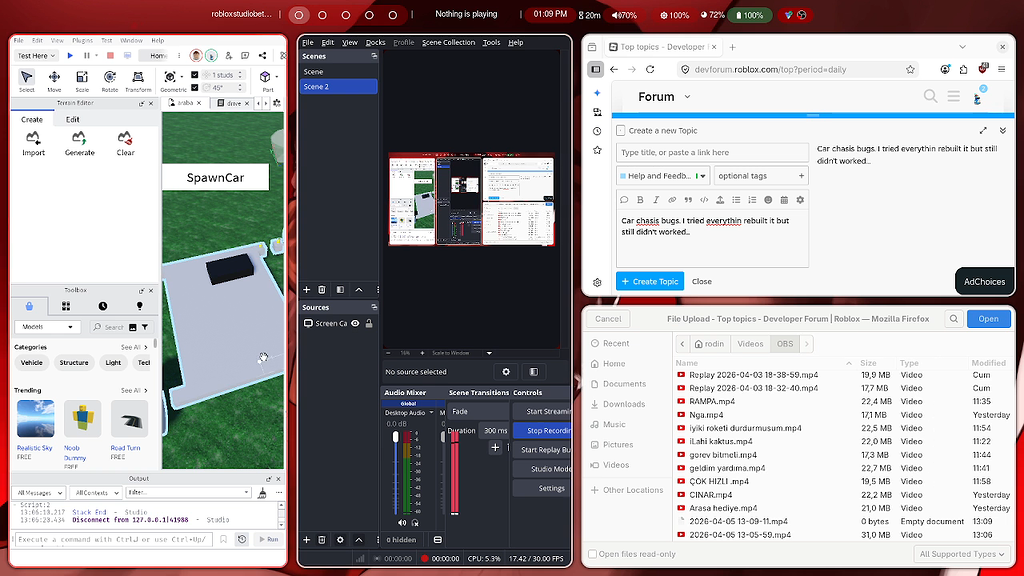The height and width of the screenshot is (576, 1024).
Task: Enable Open files read-only checkbox
Action: coord(592,554)
